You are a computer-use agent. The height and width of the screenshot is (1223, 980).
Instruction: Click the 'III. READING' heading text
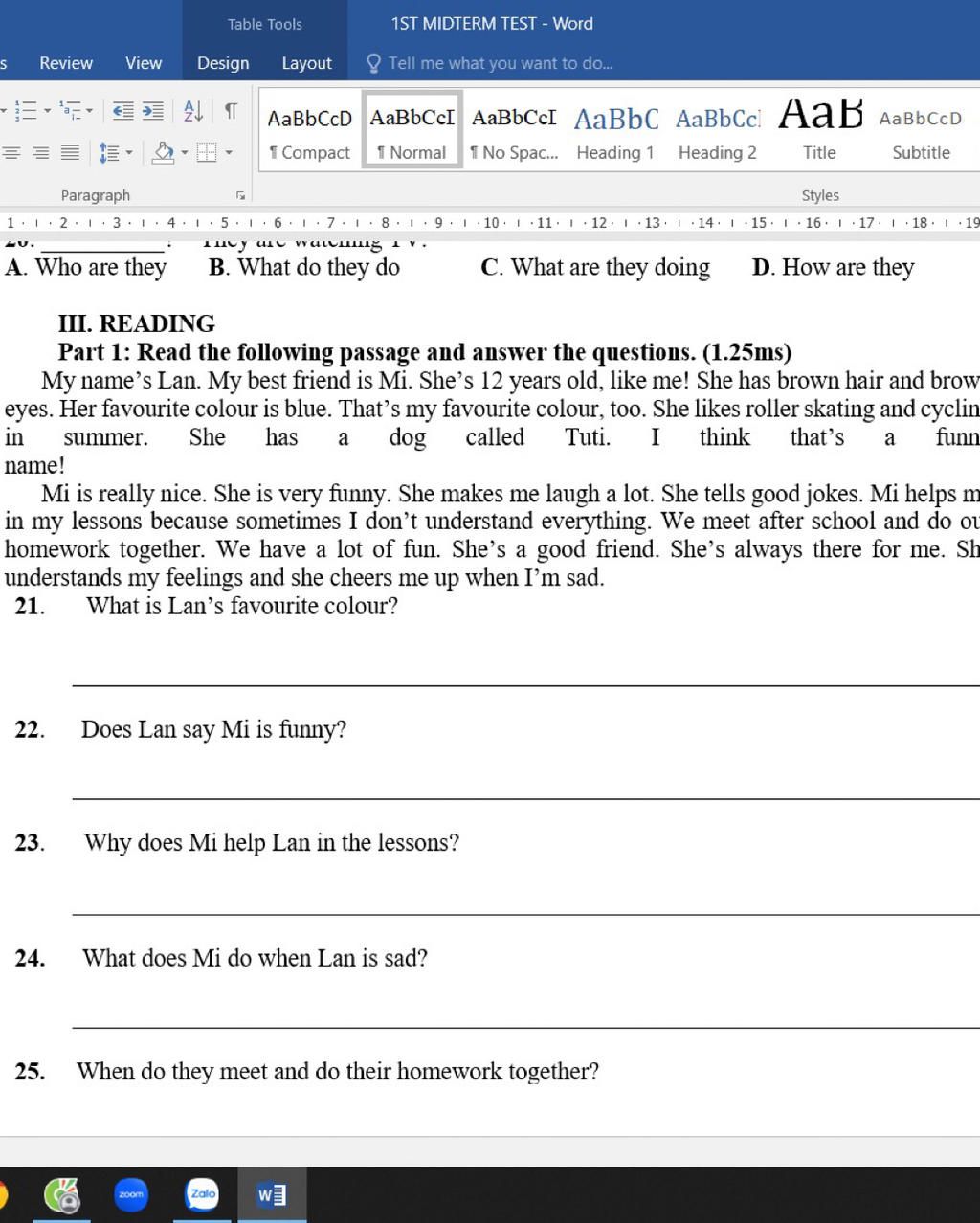(137, 323)
